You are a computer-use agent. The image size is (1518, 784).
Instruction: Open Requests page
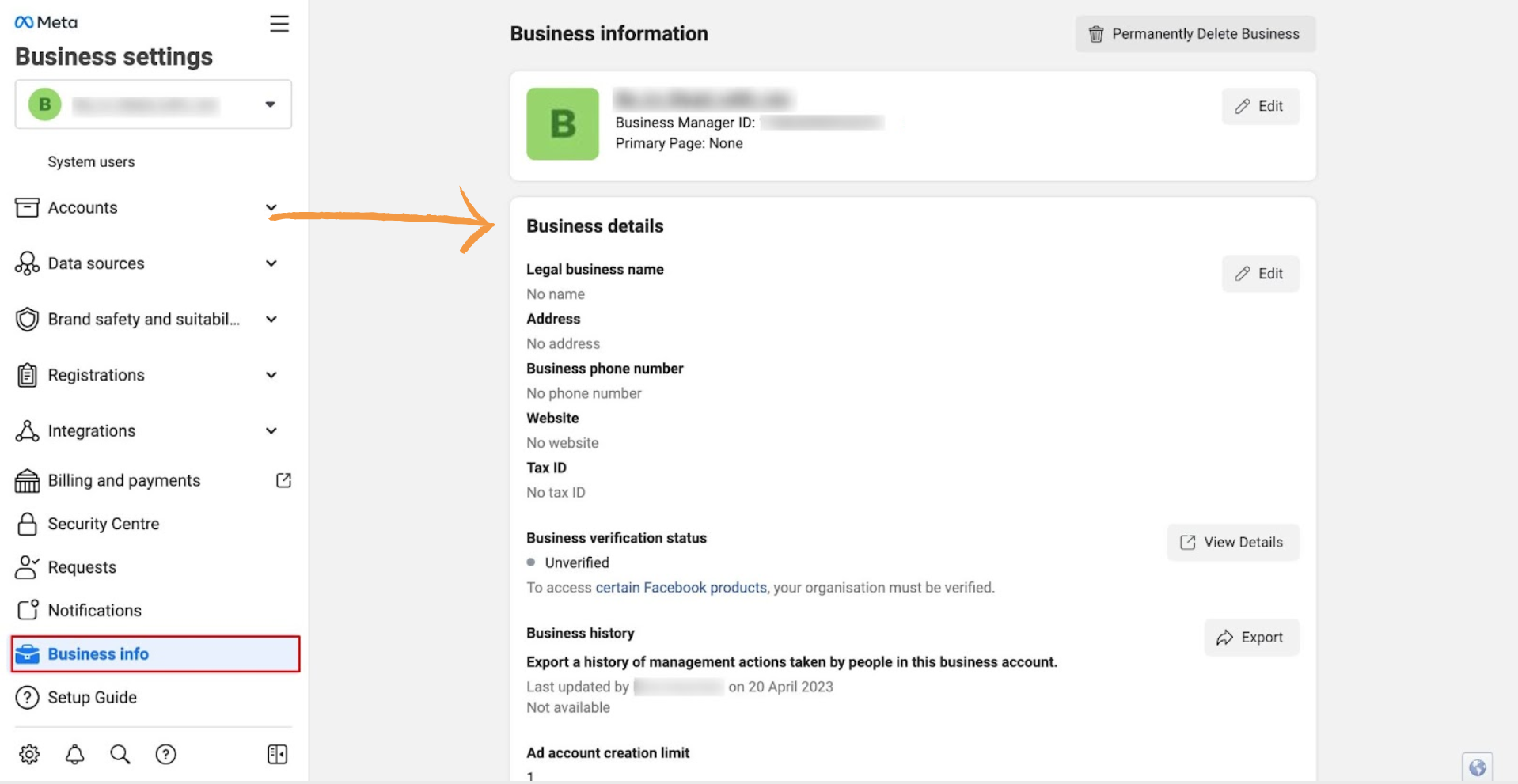coord(82,567)
